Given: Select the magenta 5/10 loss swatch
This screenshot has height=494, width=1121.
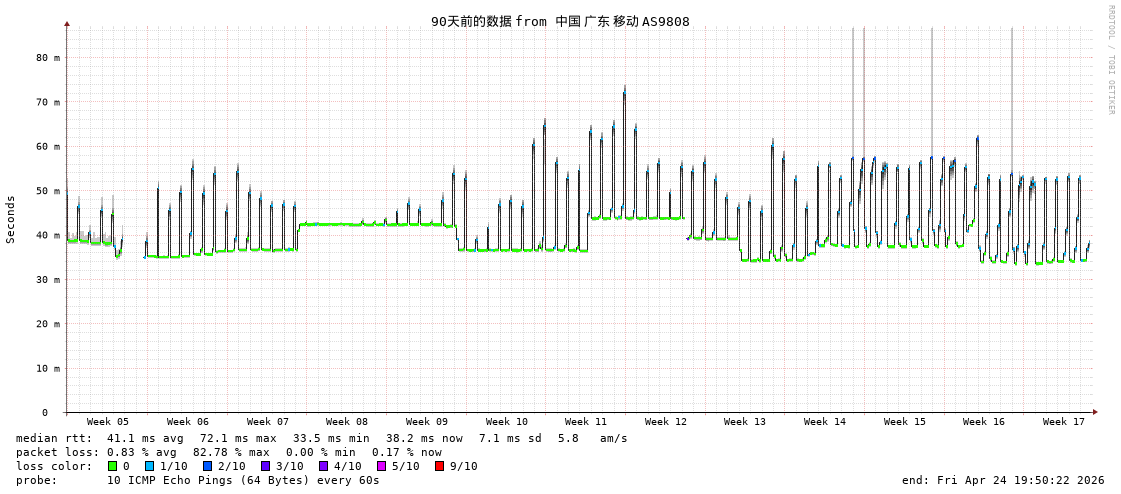Looking at the screenshot, I should click(x=381, y=466).
